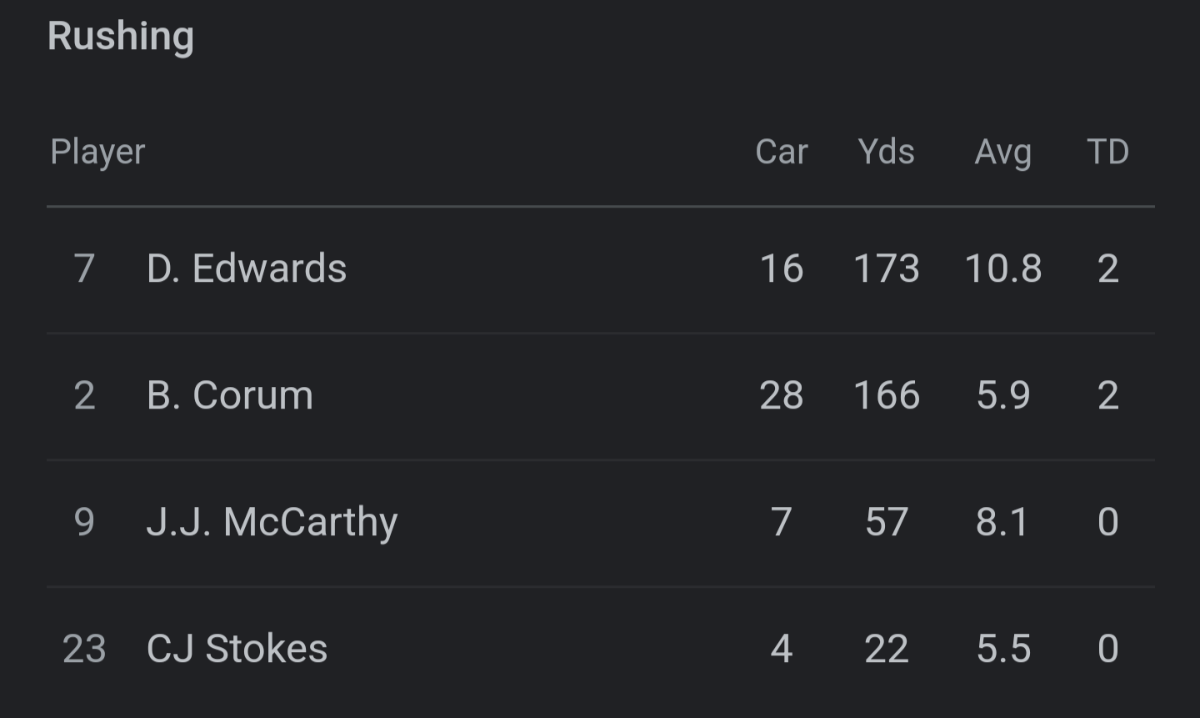Click J.J. McCarthy's 57 yards value

(x=886, y=523)
